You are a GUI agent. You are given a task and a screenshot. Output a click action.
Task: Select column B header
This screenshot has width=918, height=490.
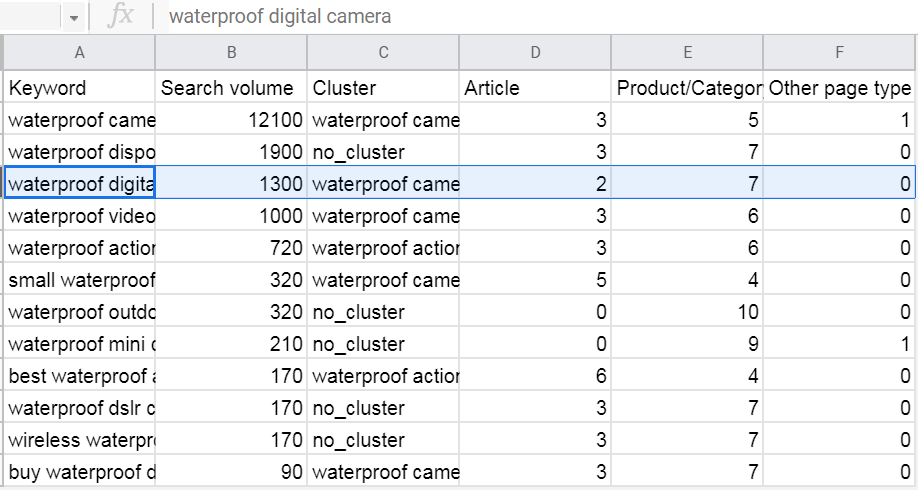point(231,53)
